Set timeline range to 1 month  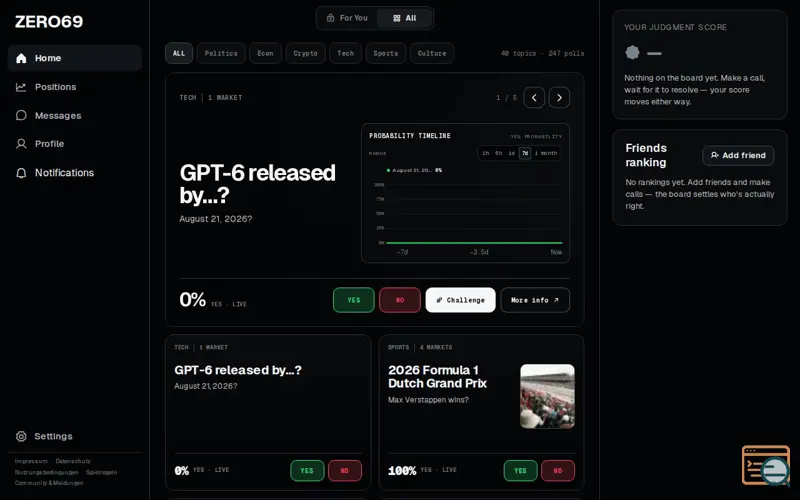point(545,153)
